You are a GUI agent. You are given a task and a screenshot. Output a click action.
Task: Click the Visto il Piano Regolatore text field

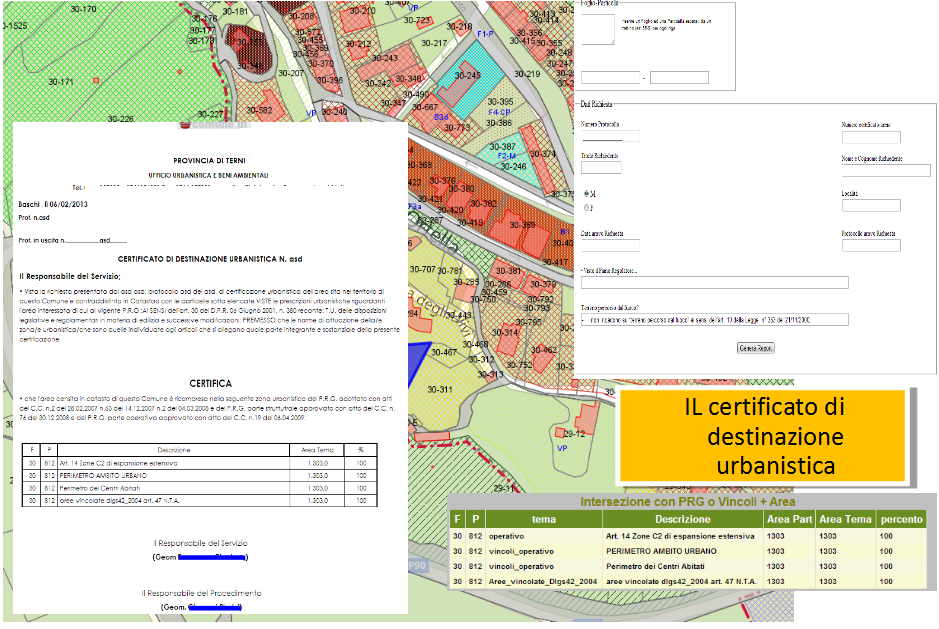714,283
